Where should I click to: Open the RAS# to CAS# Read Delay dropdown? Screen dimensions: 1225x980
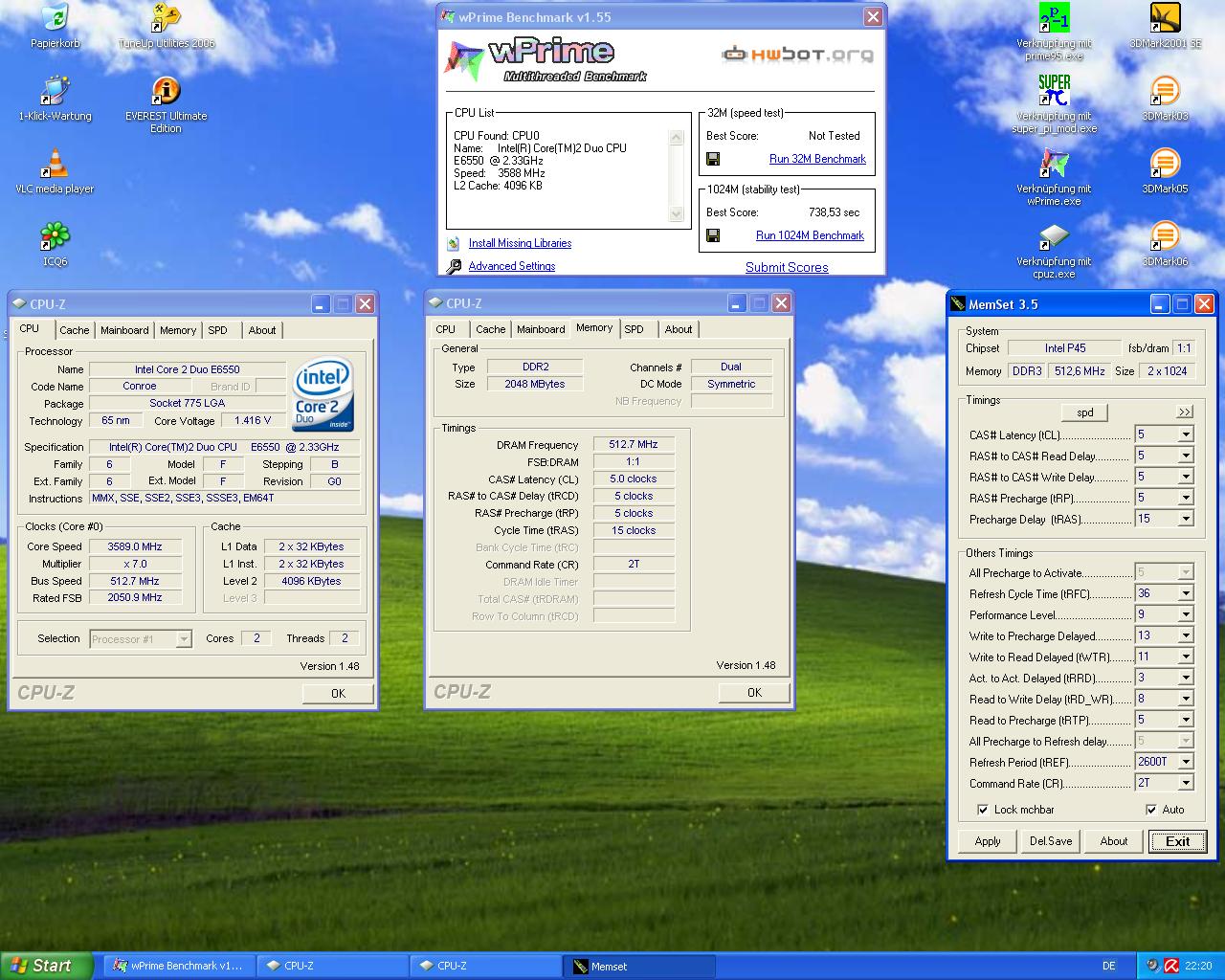tap(1185, 456)
